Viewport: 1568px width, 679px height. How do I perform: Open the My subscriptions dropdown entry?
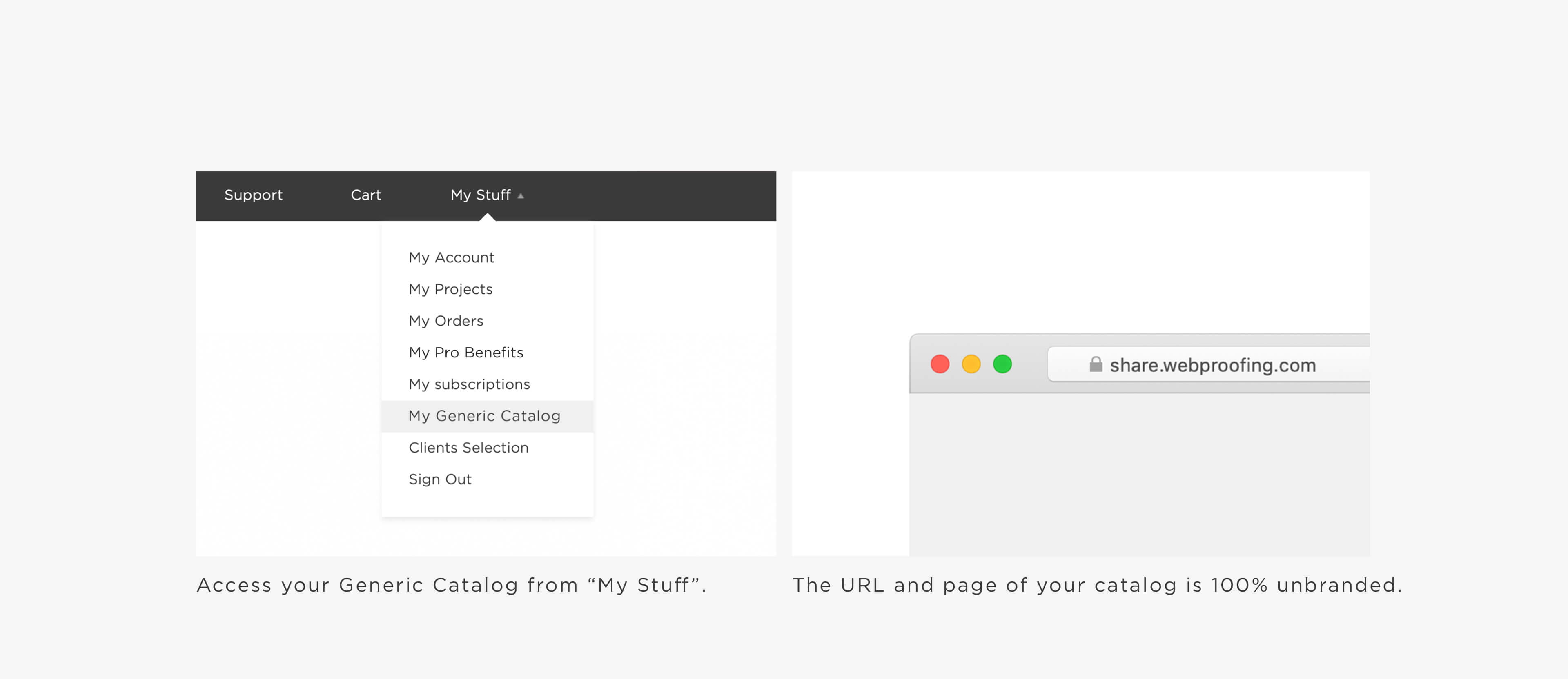(x=469, y=384)
